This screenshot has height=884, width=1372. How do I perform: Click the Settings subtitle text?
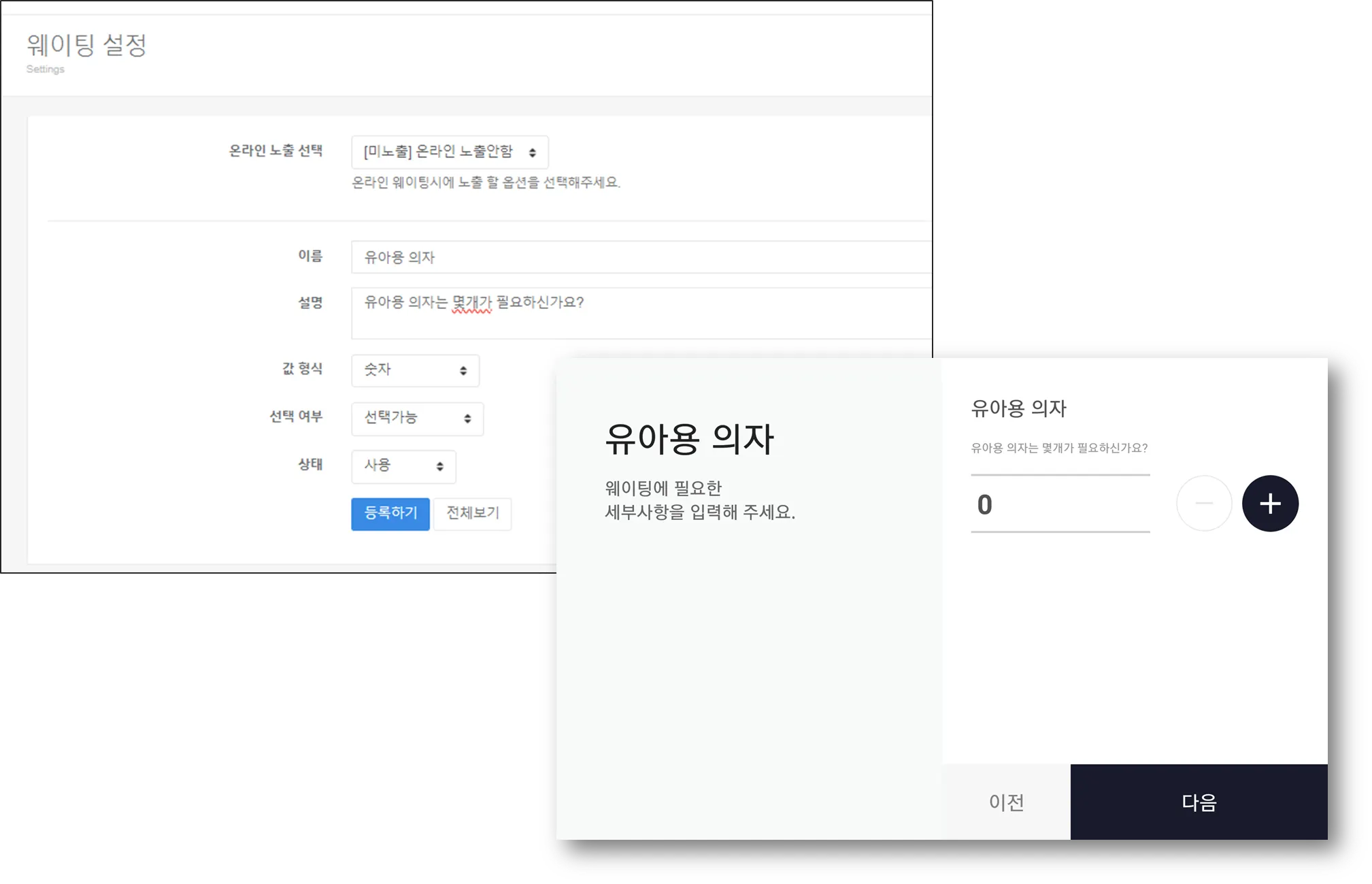(45, 69)
